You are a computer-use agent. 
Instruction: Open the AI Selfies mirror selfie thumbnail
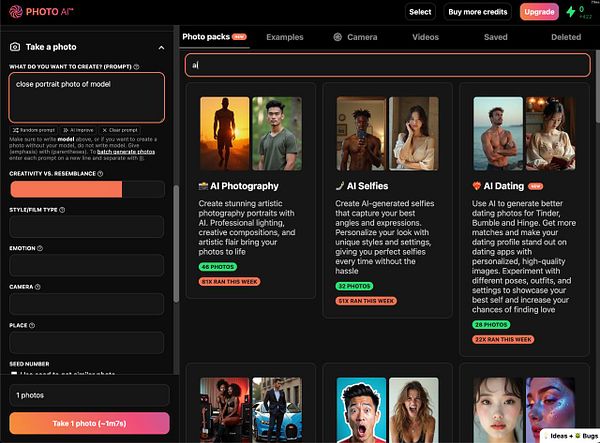(x=361, y=134)
